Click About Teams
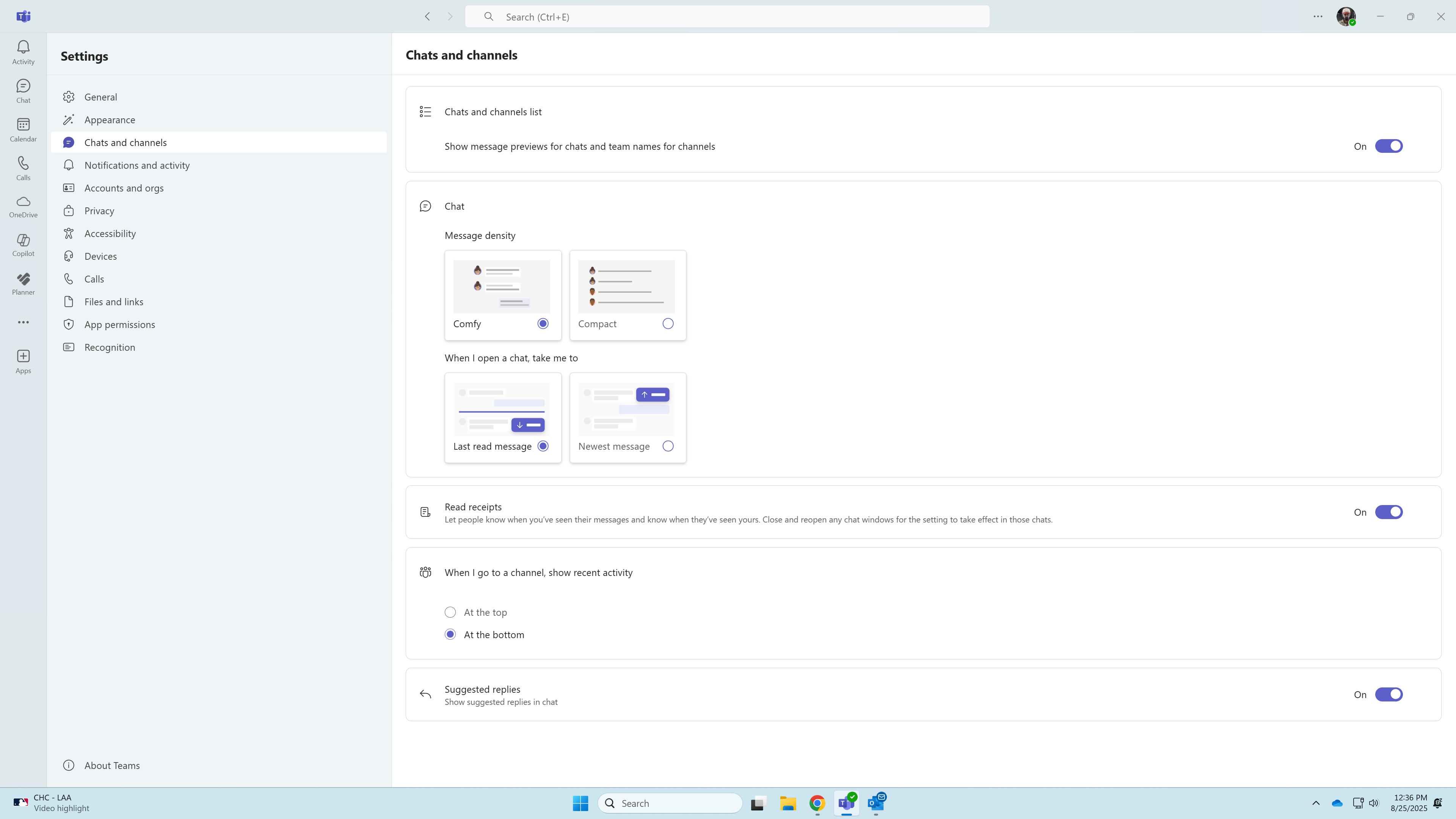The width and height of the screenshot is (1456, 819). [112, 765]
